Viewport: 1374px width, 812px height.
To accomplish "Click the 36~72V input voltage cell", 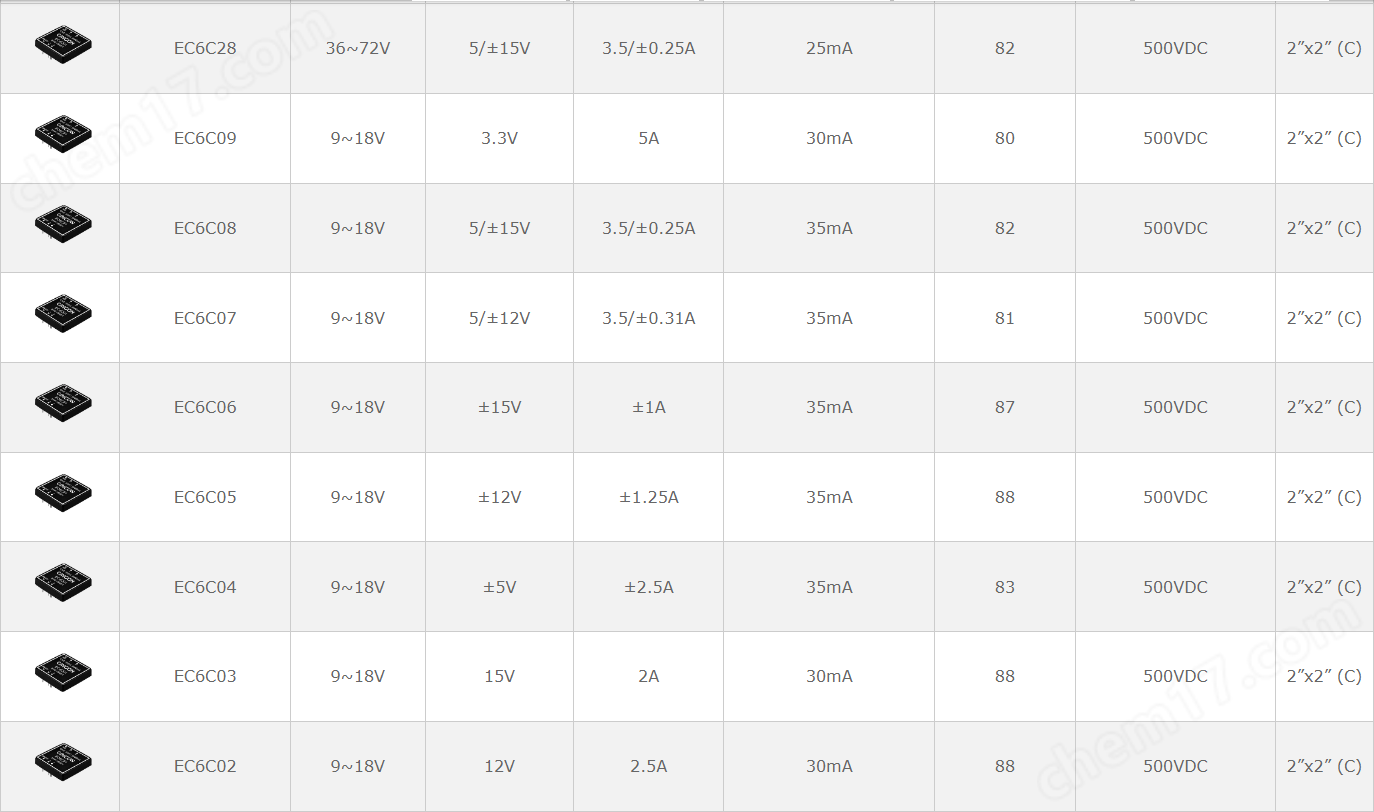I will point(358,48).
